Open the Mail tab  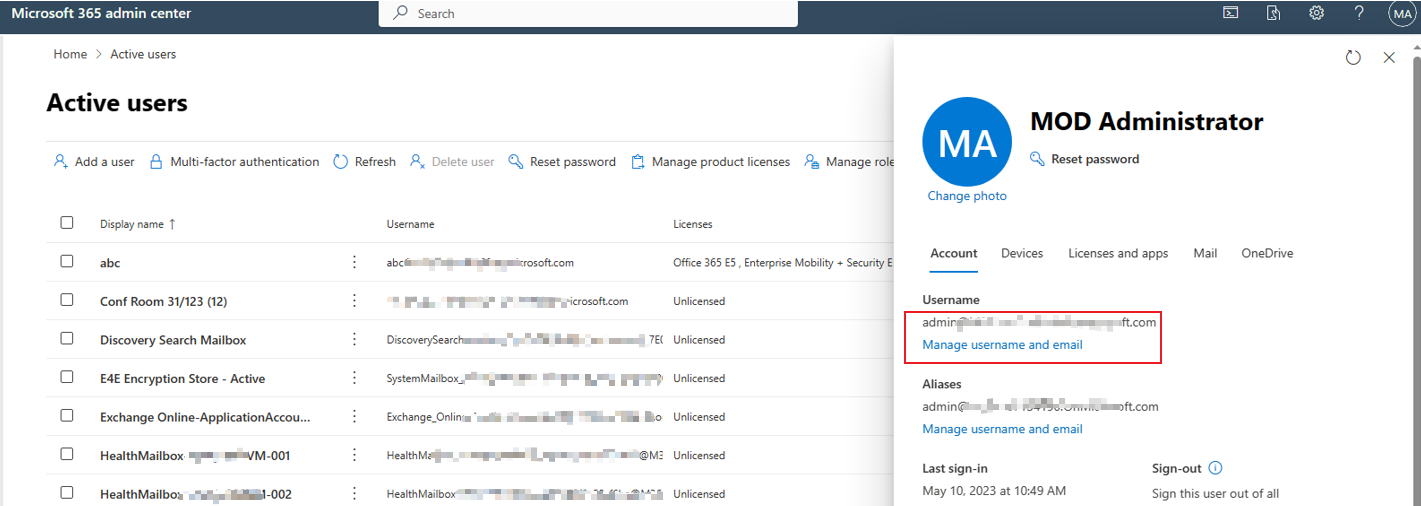coord(1205,254)
